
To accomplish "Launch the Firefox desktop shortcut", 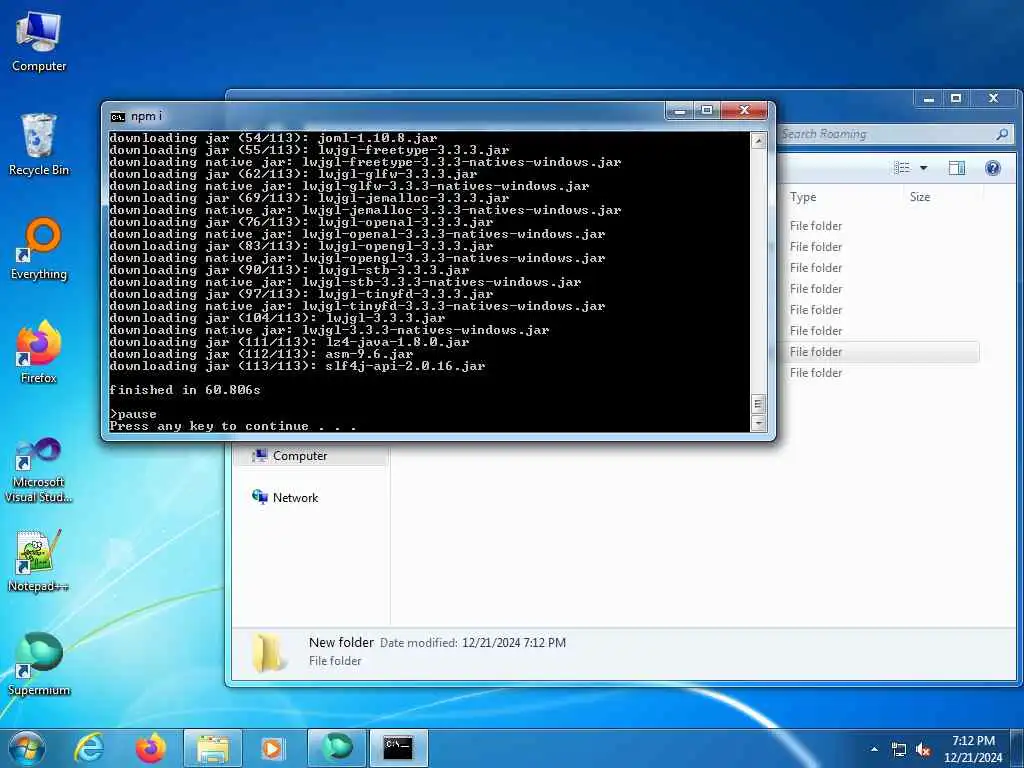I will (39, 351).
